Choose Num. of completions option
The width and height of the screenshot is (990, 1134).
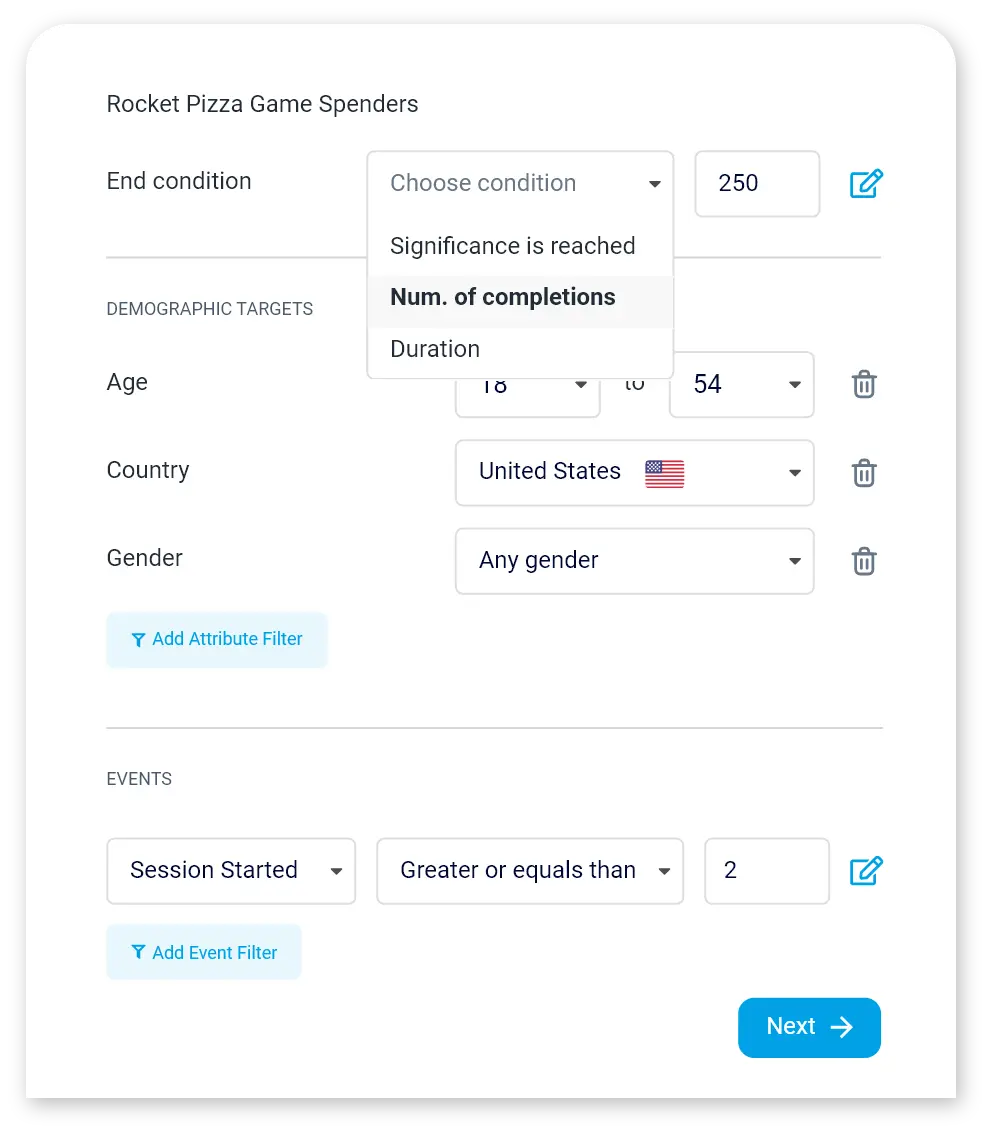click(x=503, y=298)
